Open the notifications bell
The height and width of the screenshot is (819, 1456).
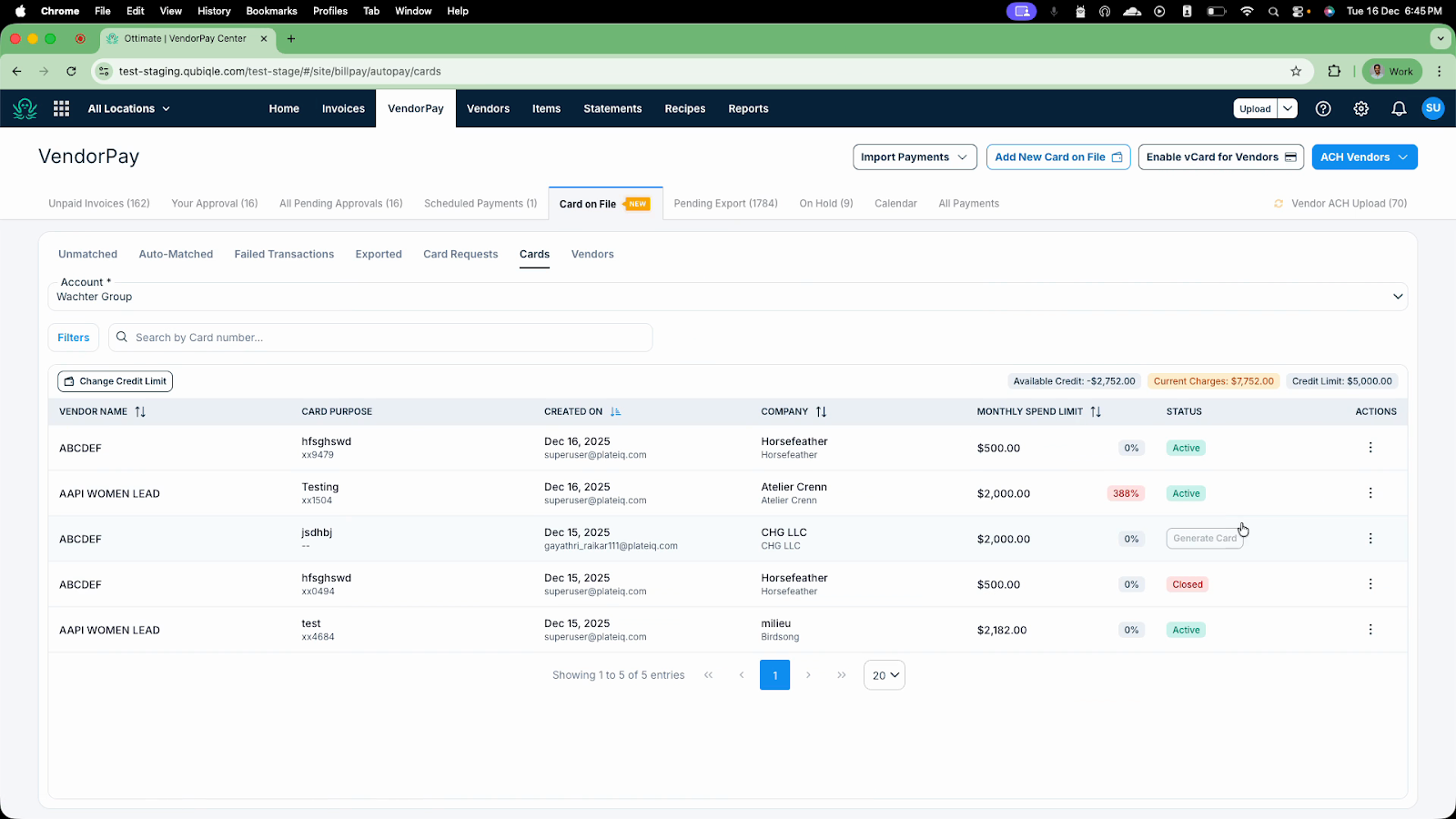tap(1399, 108)
